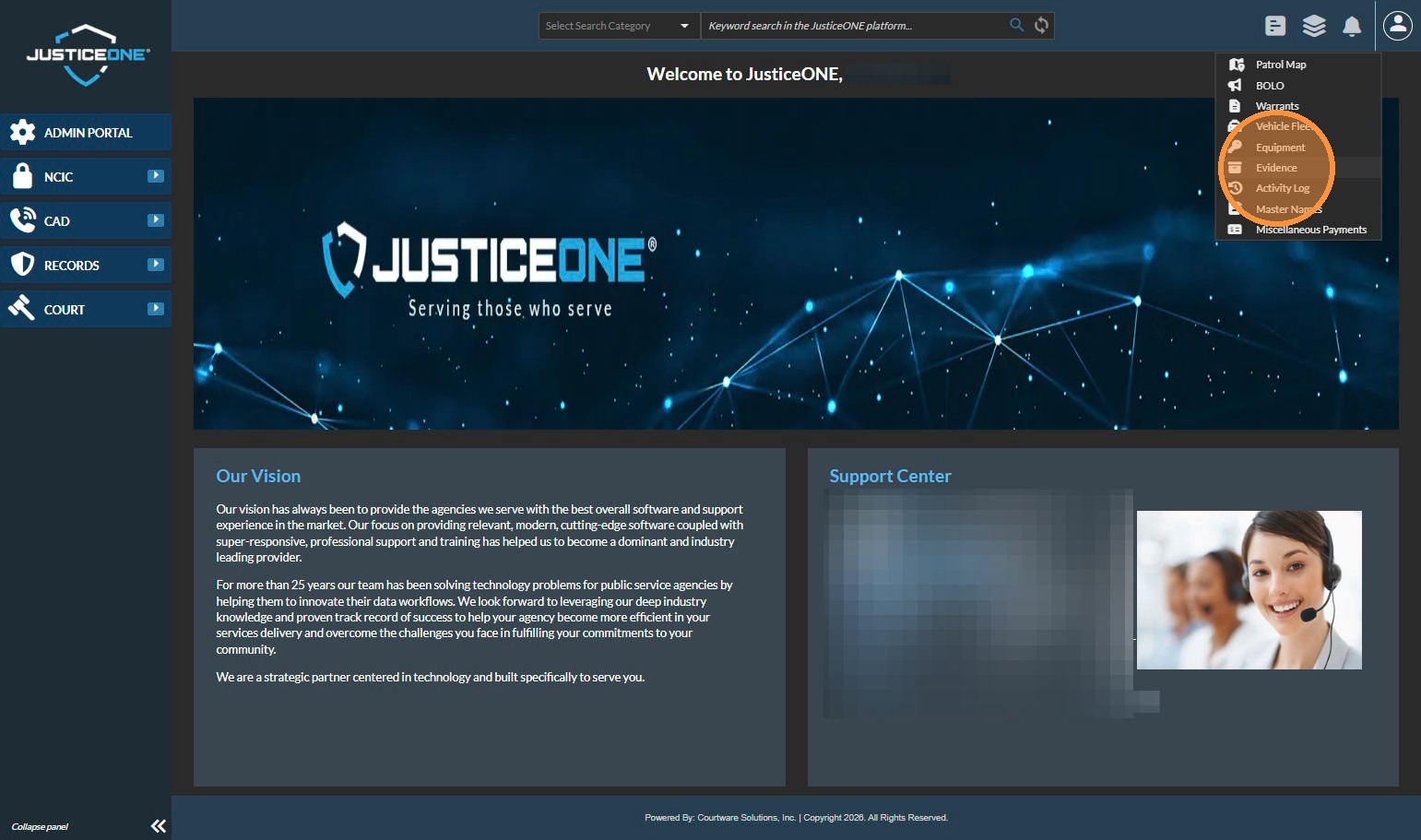Expand the NCIC submenu arrow
Viewport: 1421px width, 840px height.
tap(155, 175)
